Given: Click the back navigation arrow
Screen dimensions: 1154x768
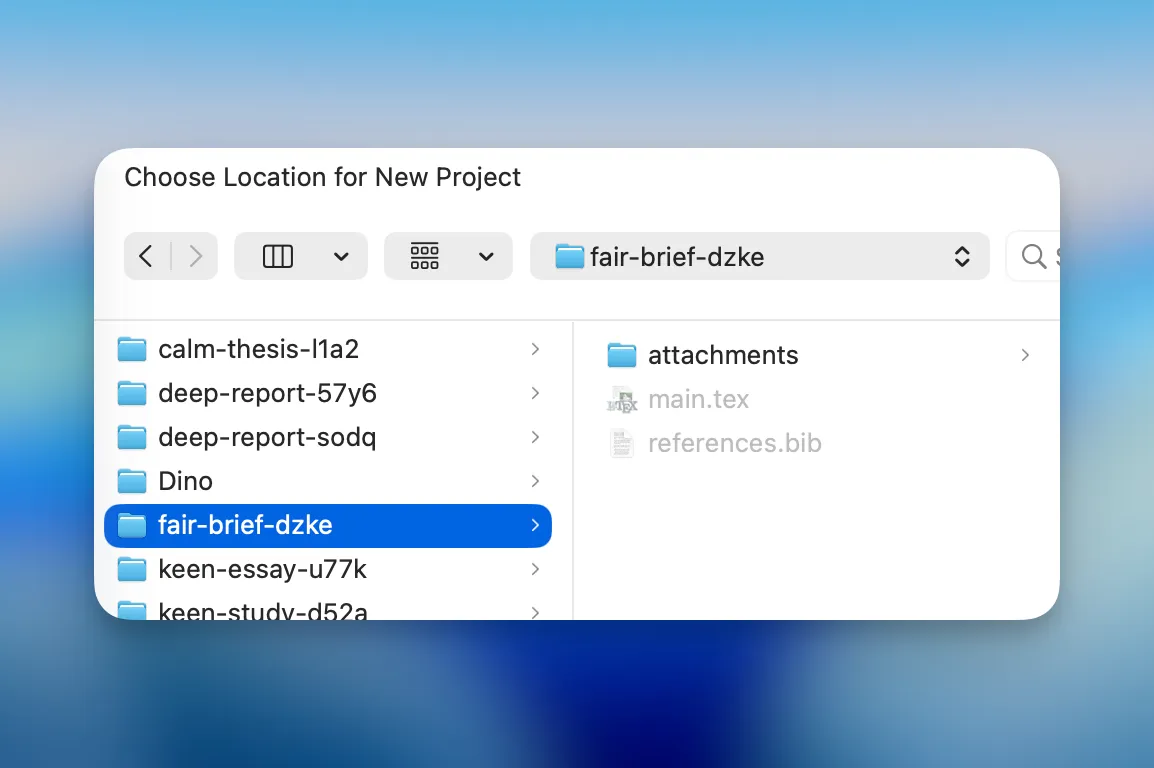Looking at the screenshot, I should (146, 256).
